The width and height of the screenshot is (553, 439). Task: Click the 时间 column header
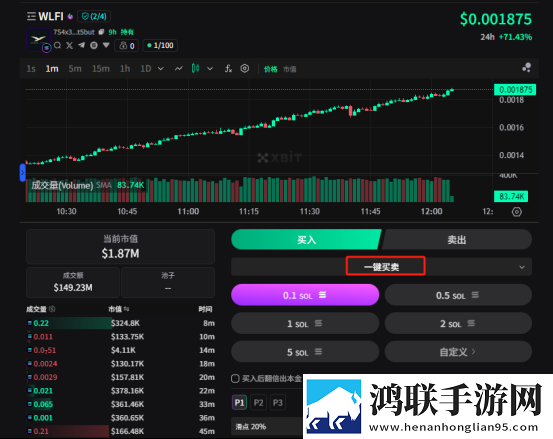tap(205, 309)
